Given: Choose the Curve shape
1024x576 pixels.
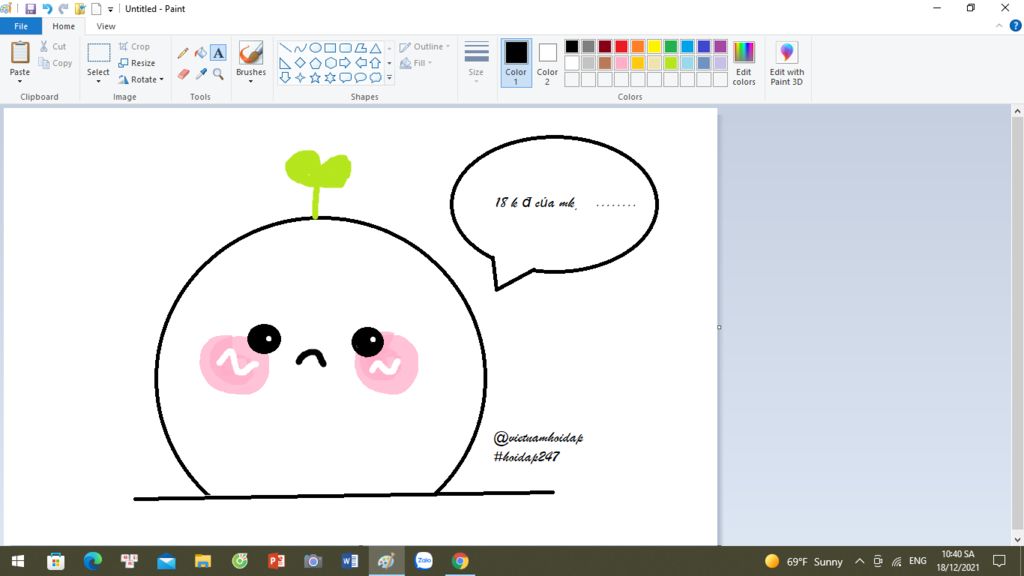Looking at the screenshot, I should 300,48.
